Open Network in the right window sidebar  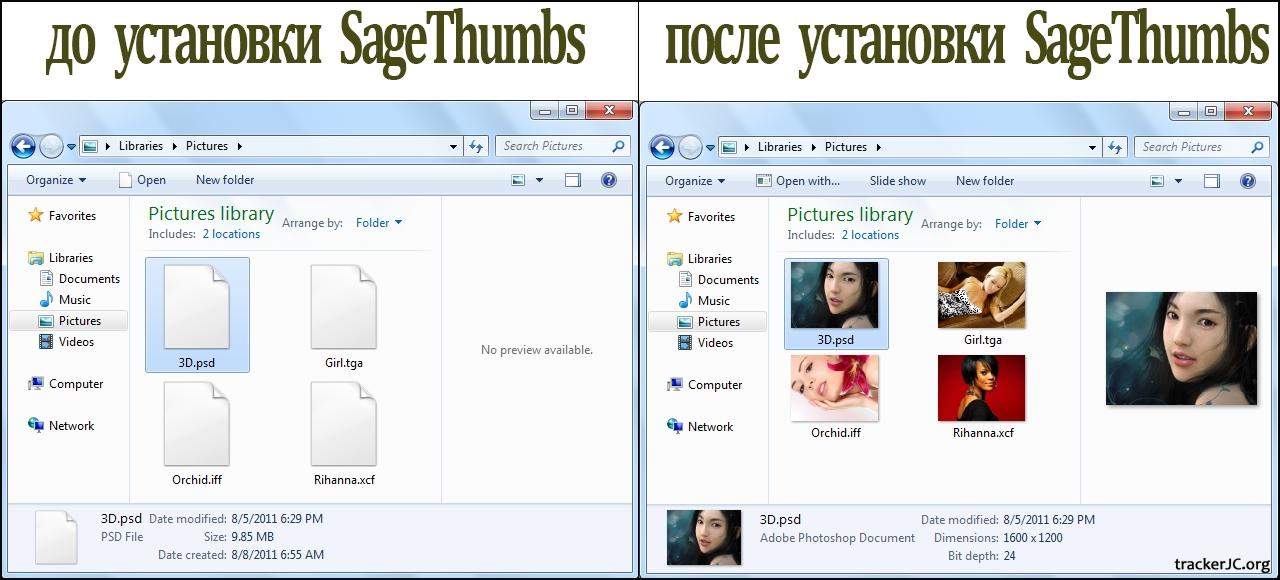(x=710, y=427)
